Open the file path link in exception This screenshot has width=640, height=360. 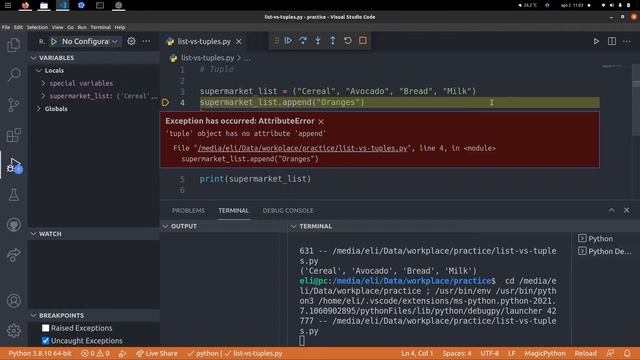click(302, 148)
